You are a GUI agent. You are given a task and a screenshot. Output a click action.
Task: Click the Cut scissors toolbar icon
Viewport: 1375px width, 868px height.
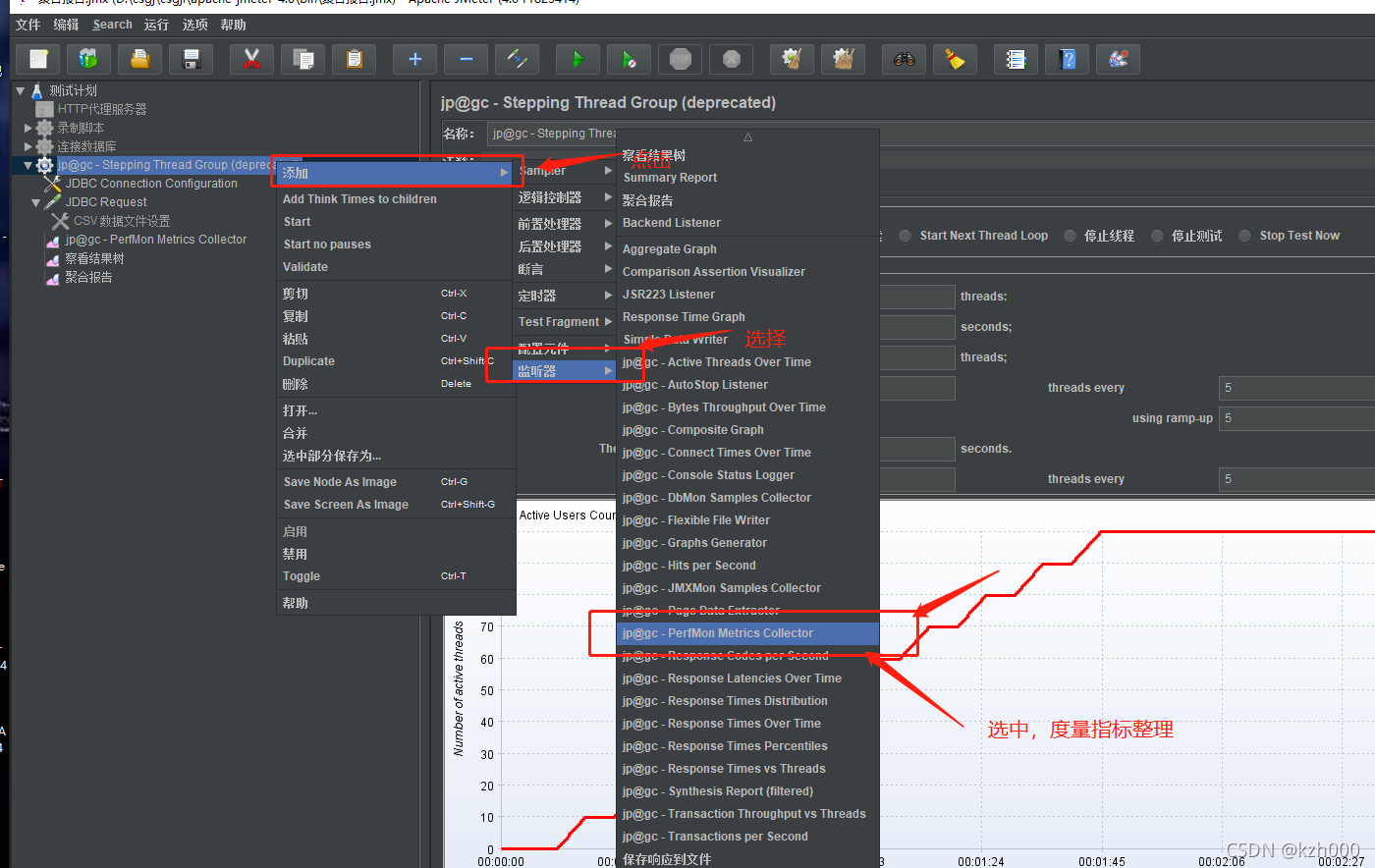pos(252,60)
